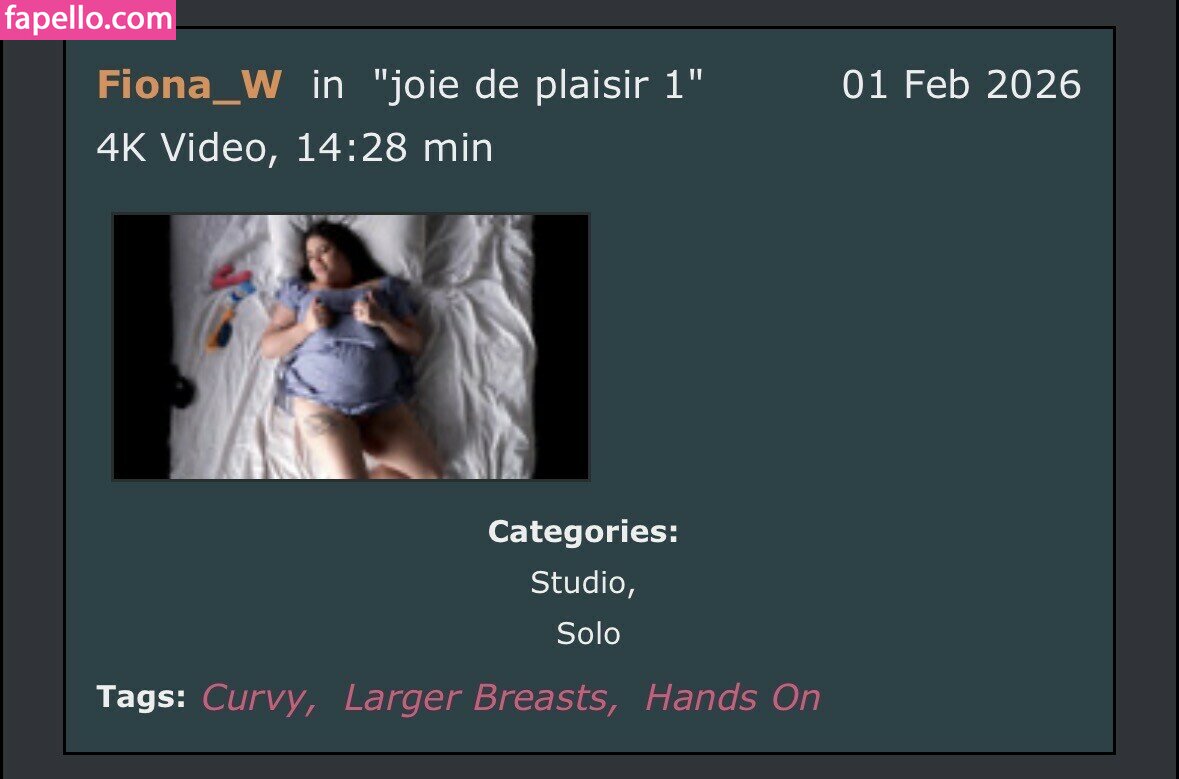Viewport: 1179px width, 779px height.
Task: Open the Solo category
Action: (588, 634)
